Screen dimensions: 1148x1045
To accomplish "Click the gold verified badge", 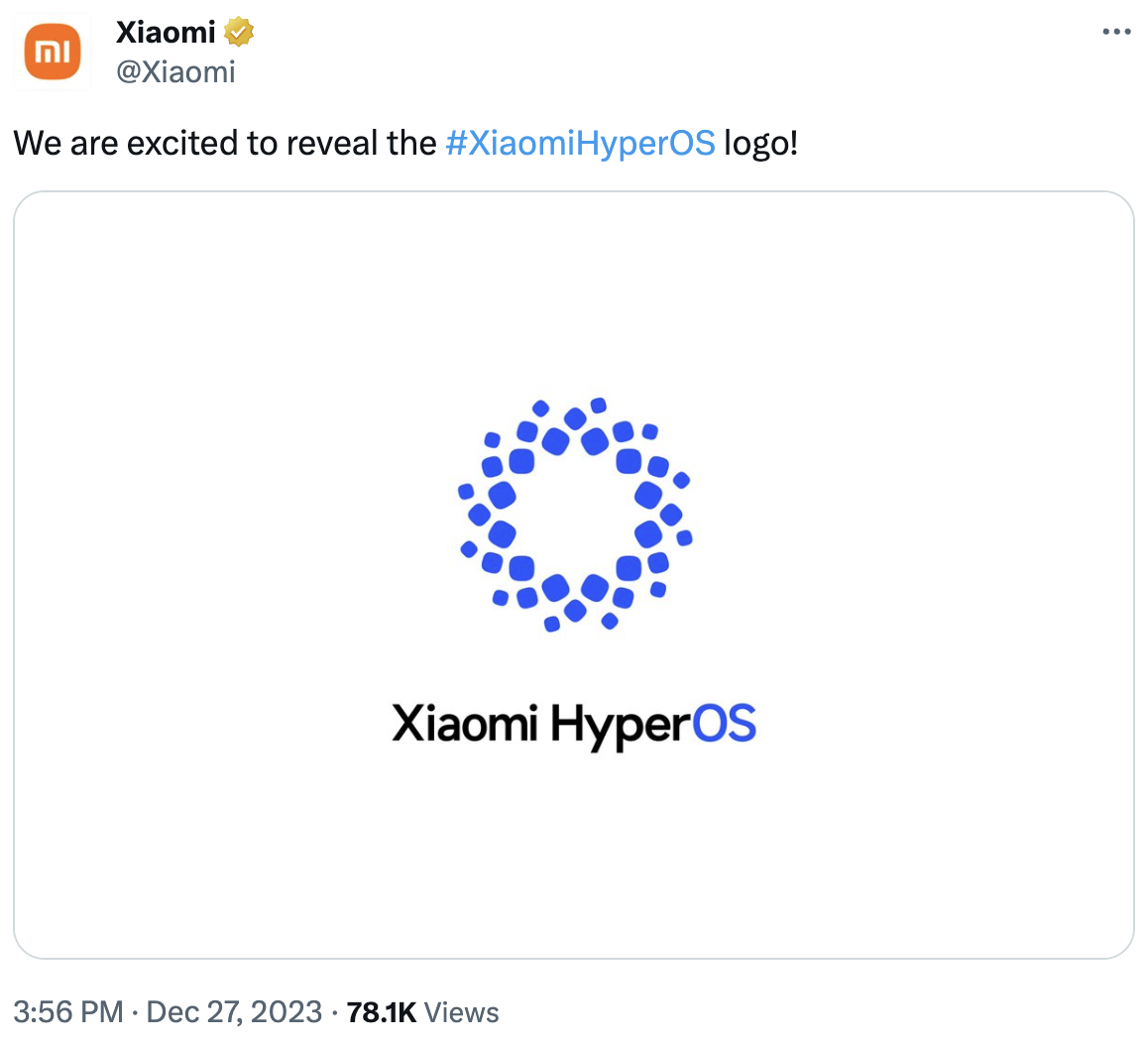I will tap(239, 32).
